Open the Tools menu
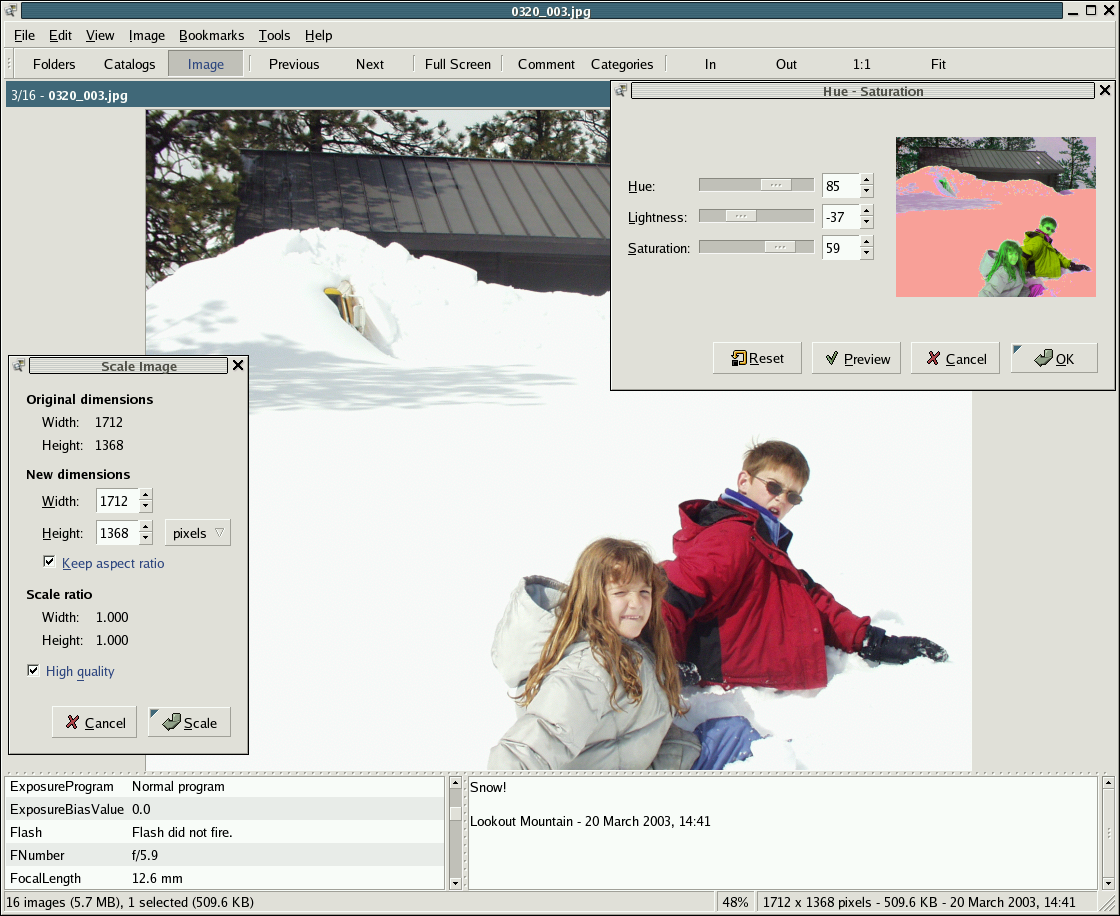1120x916 pixels. (x=274, y=35)
